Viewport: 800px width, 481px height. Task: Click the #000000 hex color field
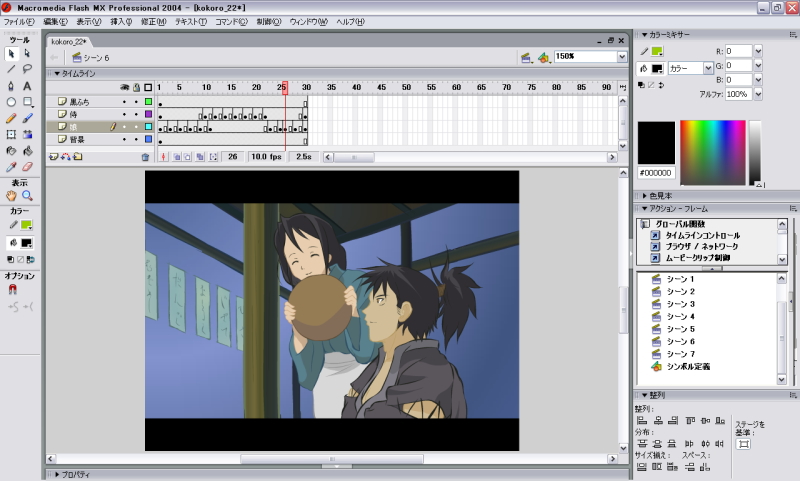[656, 173]
